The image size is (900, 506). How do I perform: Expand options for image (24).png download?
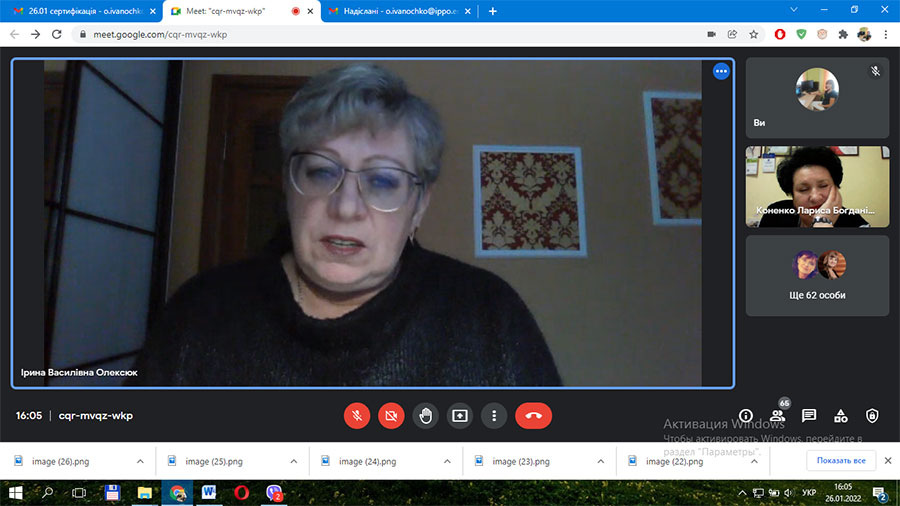pyautogui.click(x=447, y=461)
